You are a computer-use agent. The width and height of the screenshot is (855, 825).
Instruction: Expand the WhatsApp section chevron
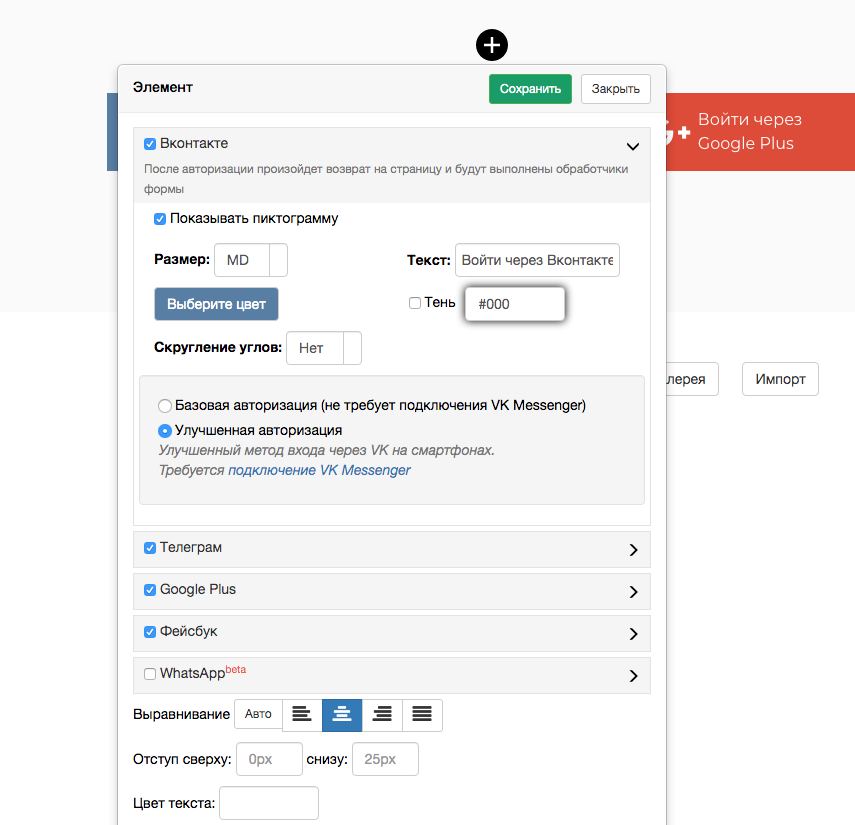(633, 676)
